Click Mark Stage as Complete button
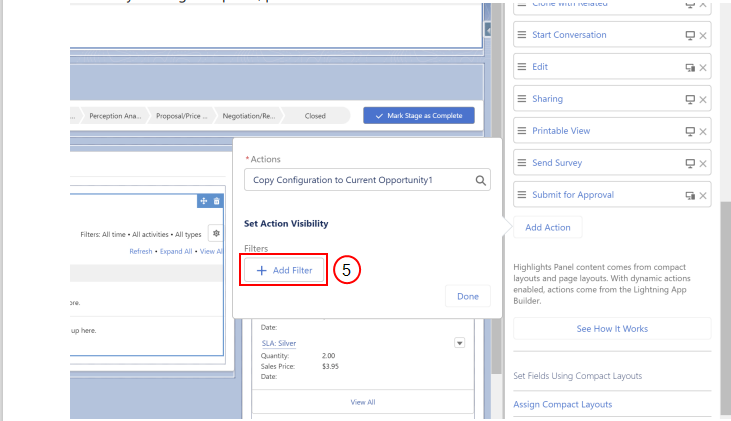 (419, 116)
